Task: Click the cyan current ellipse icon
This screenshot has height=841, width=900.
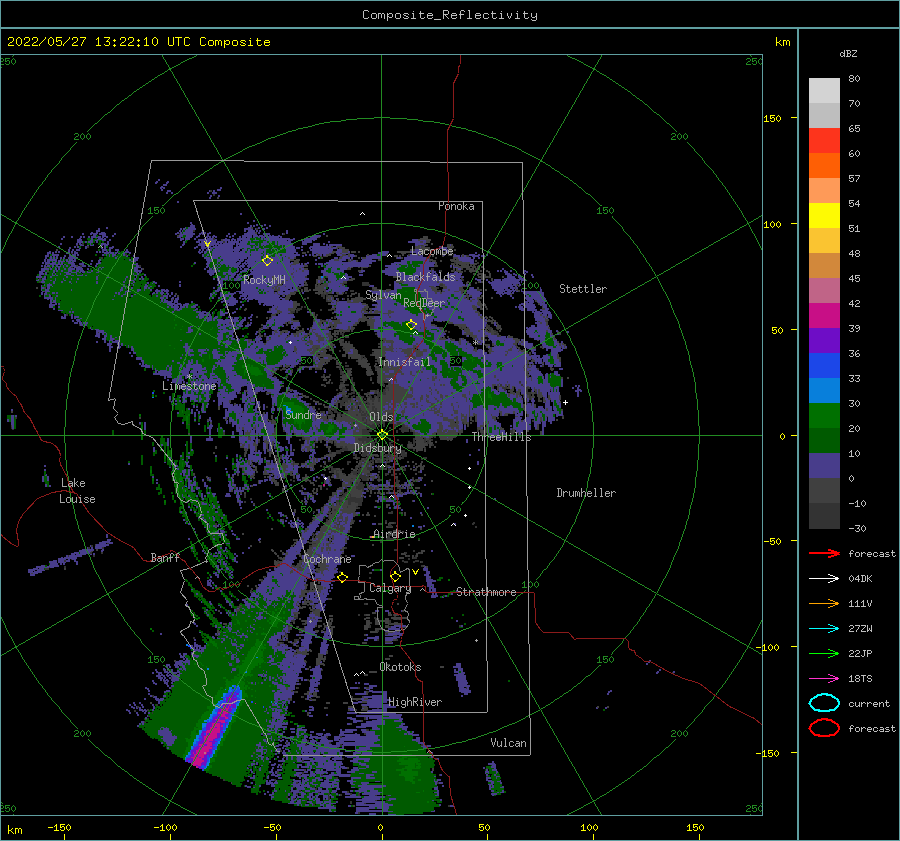Action: pyautogui.click(x=824, y=703)
